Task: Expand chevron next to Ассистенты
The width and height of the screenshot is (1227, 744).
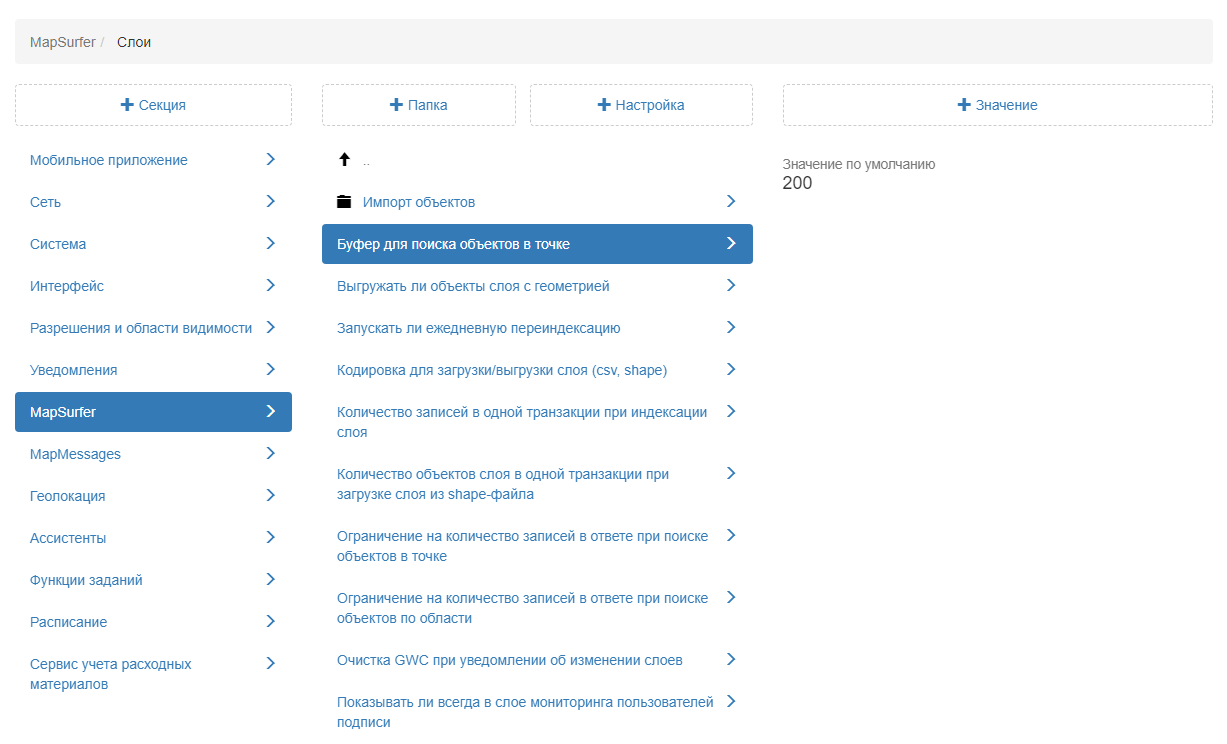Action: pyautogui.click(x=270, y=537)
